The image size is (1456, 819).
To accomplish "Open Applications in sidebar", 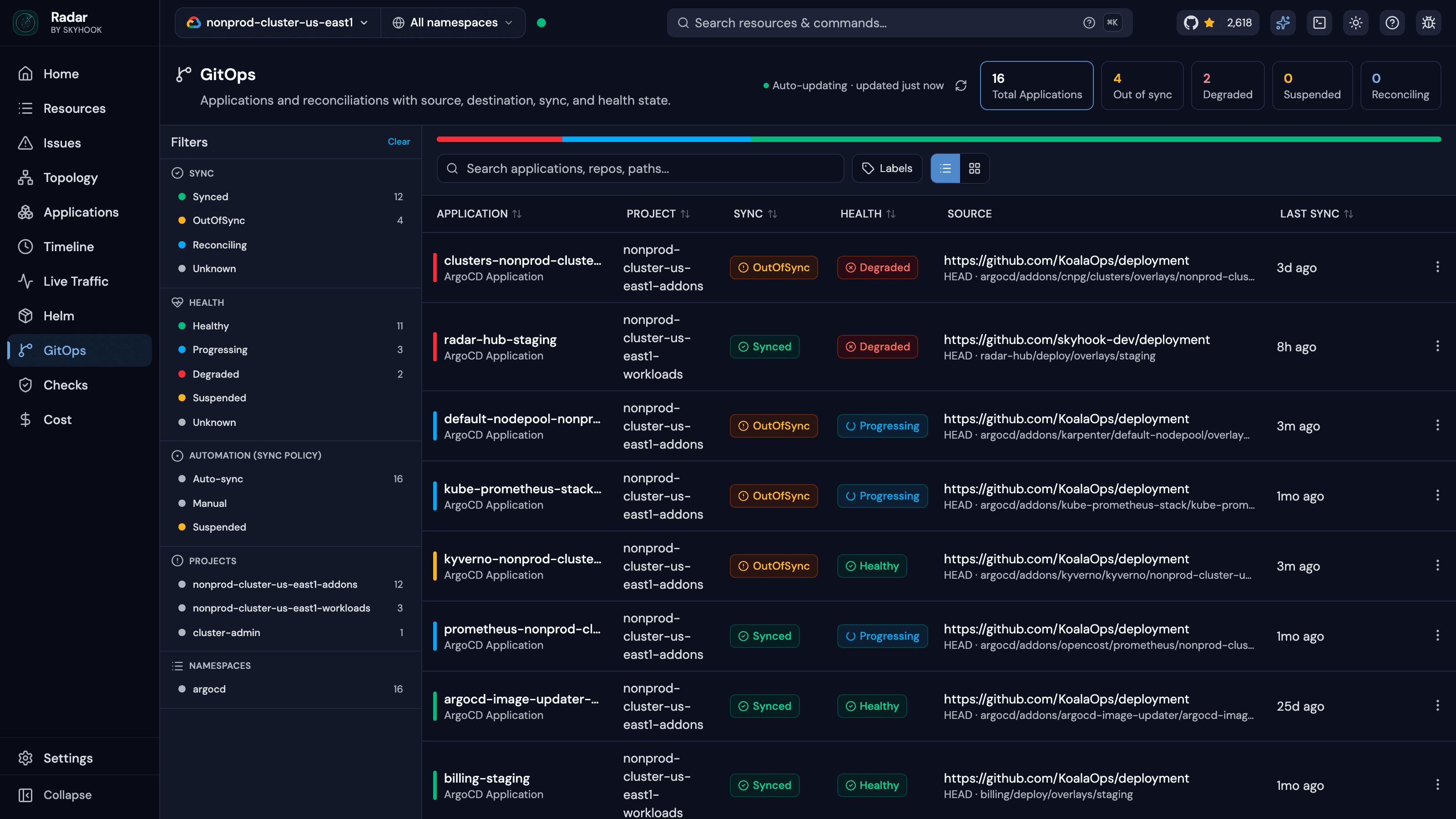I will tap(80, 212).
